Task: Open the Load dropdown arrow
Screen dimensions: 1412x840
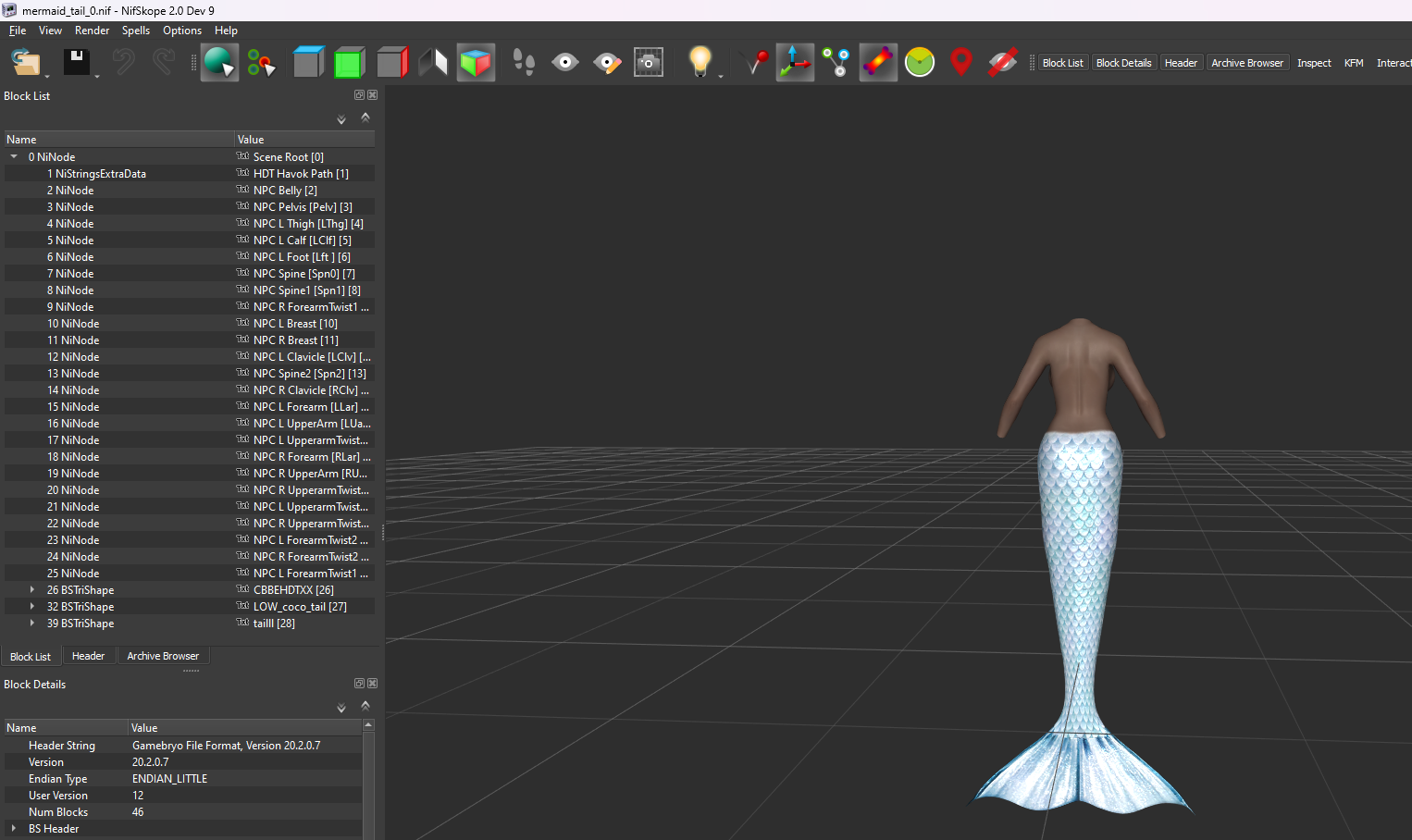Action: (47, 76)
